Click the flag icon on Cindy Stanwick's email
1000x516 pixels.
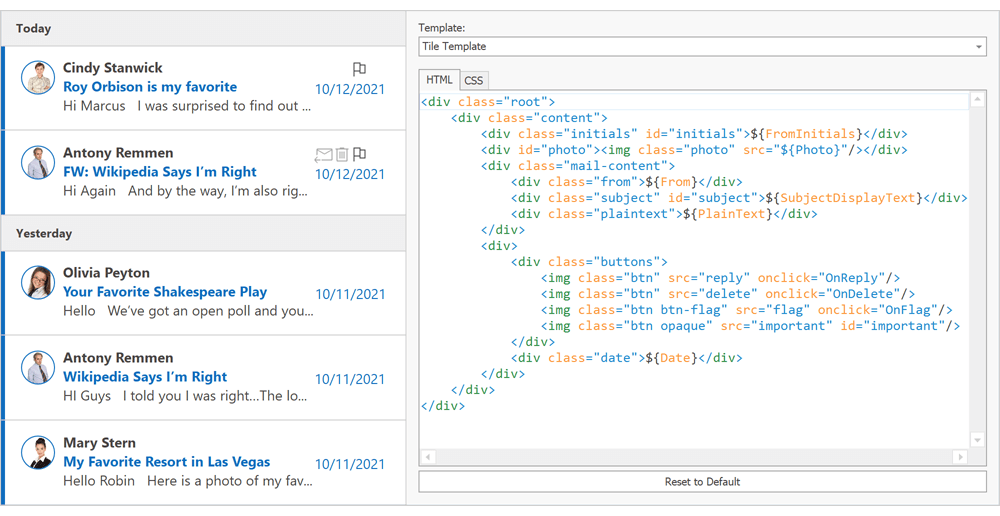tap(359, 69)
